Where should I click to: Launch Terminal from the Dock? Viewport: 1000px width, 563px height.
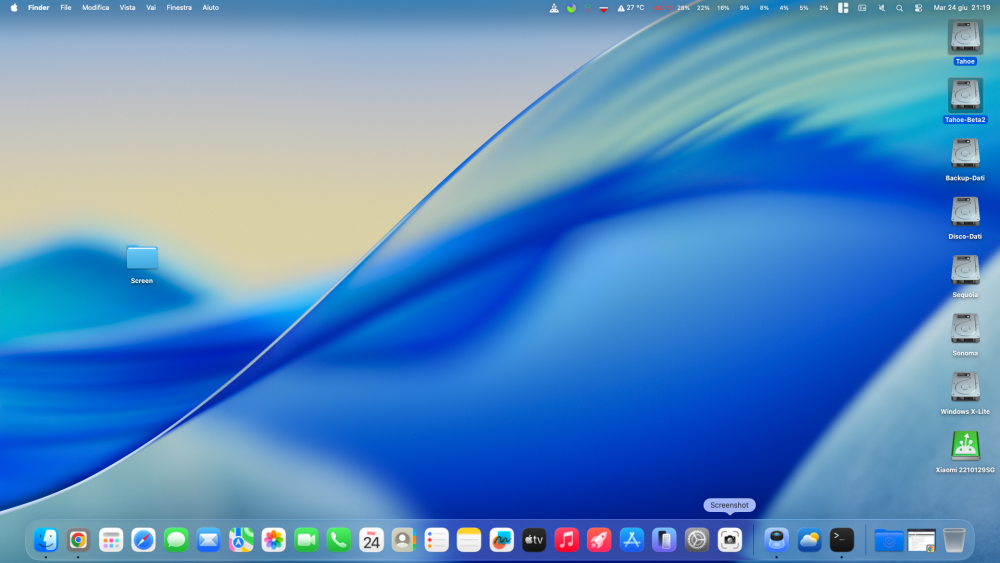point(842,540)
